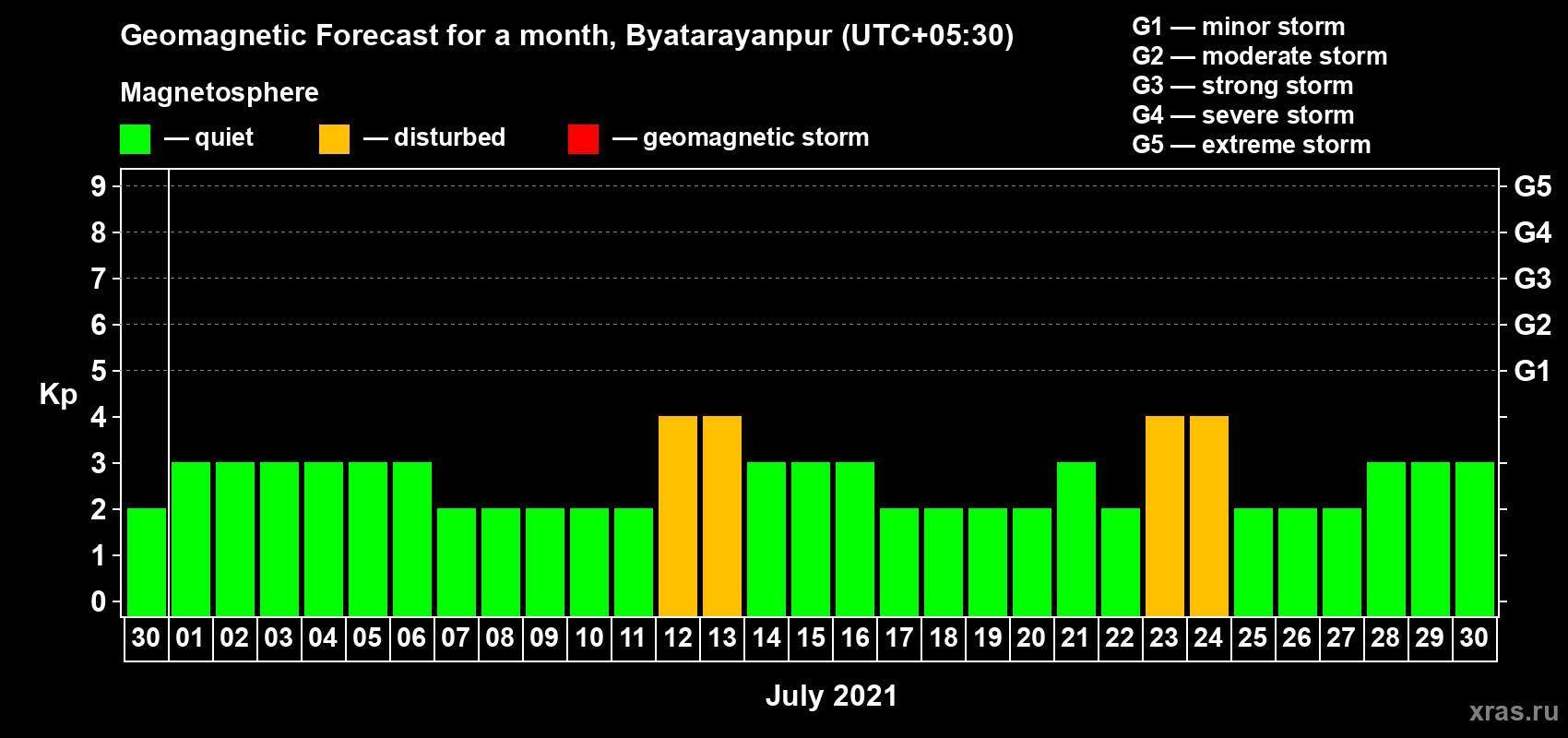The height and width of the screenshot is (738, 1568).
Task: Select the green bar above date 28
Action: pos(1386,539)
